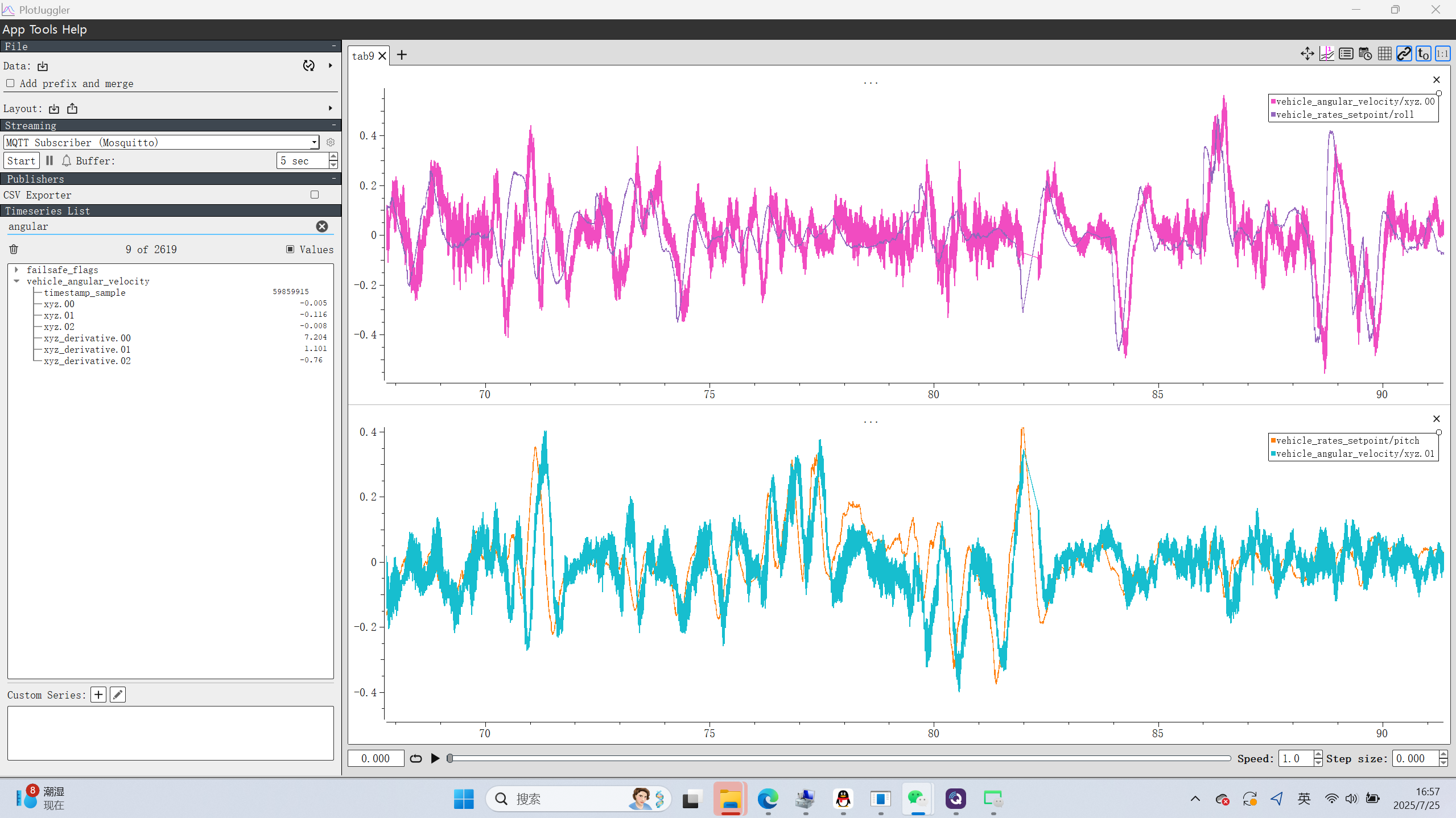Viewport: 1456px width, 818px height.
Task: Open streaming plugin settings gear
Action: click(x=331, y=142)
